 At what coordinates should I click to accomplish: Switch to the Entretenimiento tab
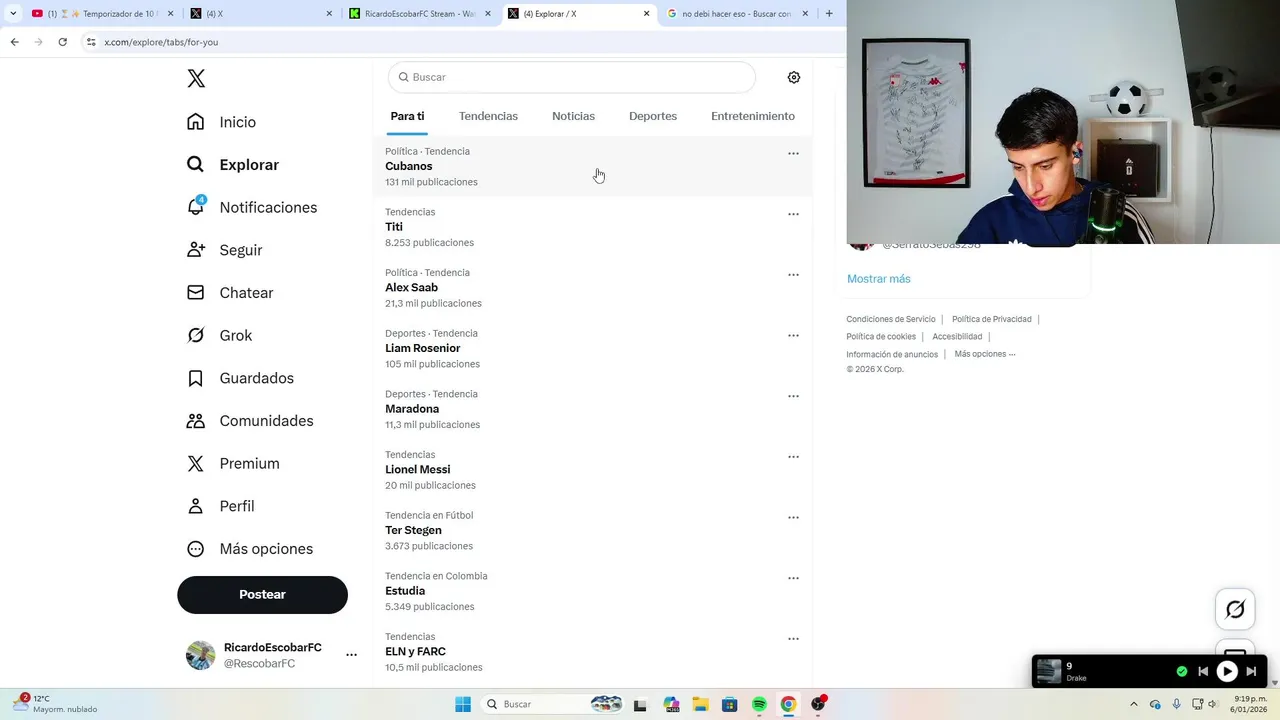tap(753, 116)
